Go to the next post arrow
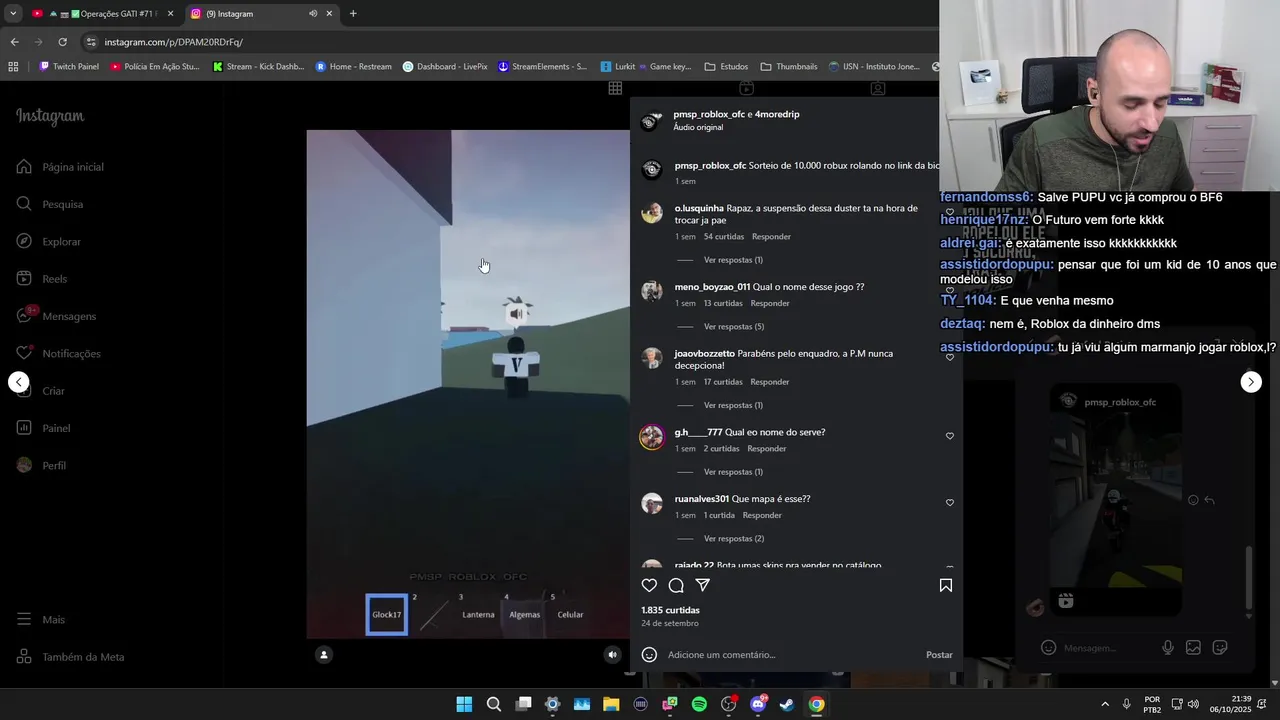 click(1251, 382)
